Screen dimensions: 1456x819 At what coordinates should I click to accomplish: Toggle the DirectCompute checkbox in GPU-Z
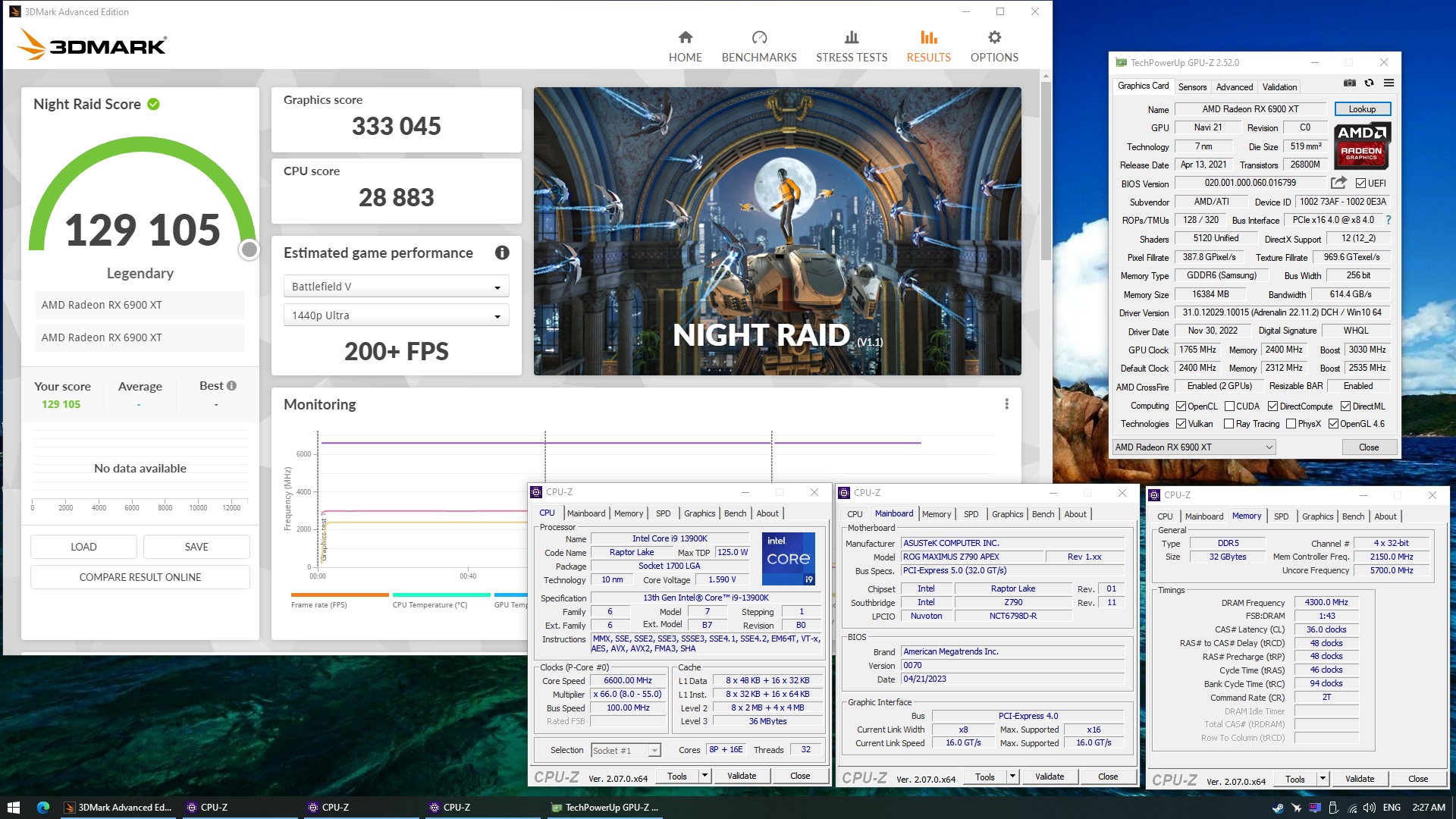tap(1272, 406)
